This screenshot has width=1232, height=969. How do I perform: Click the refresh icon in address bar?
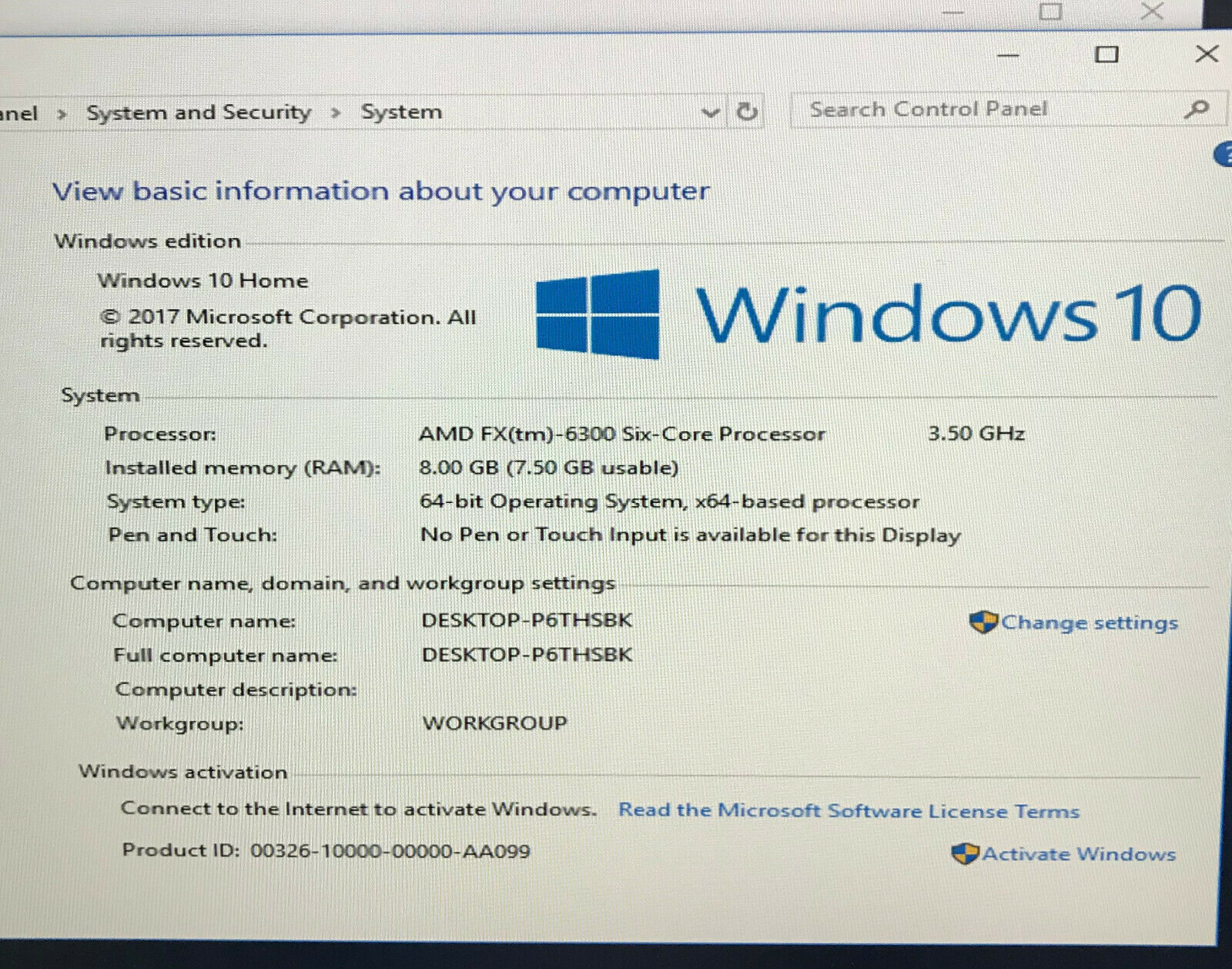[746, 112]
